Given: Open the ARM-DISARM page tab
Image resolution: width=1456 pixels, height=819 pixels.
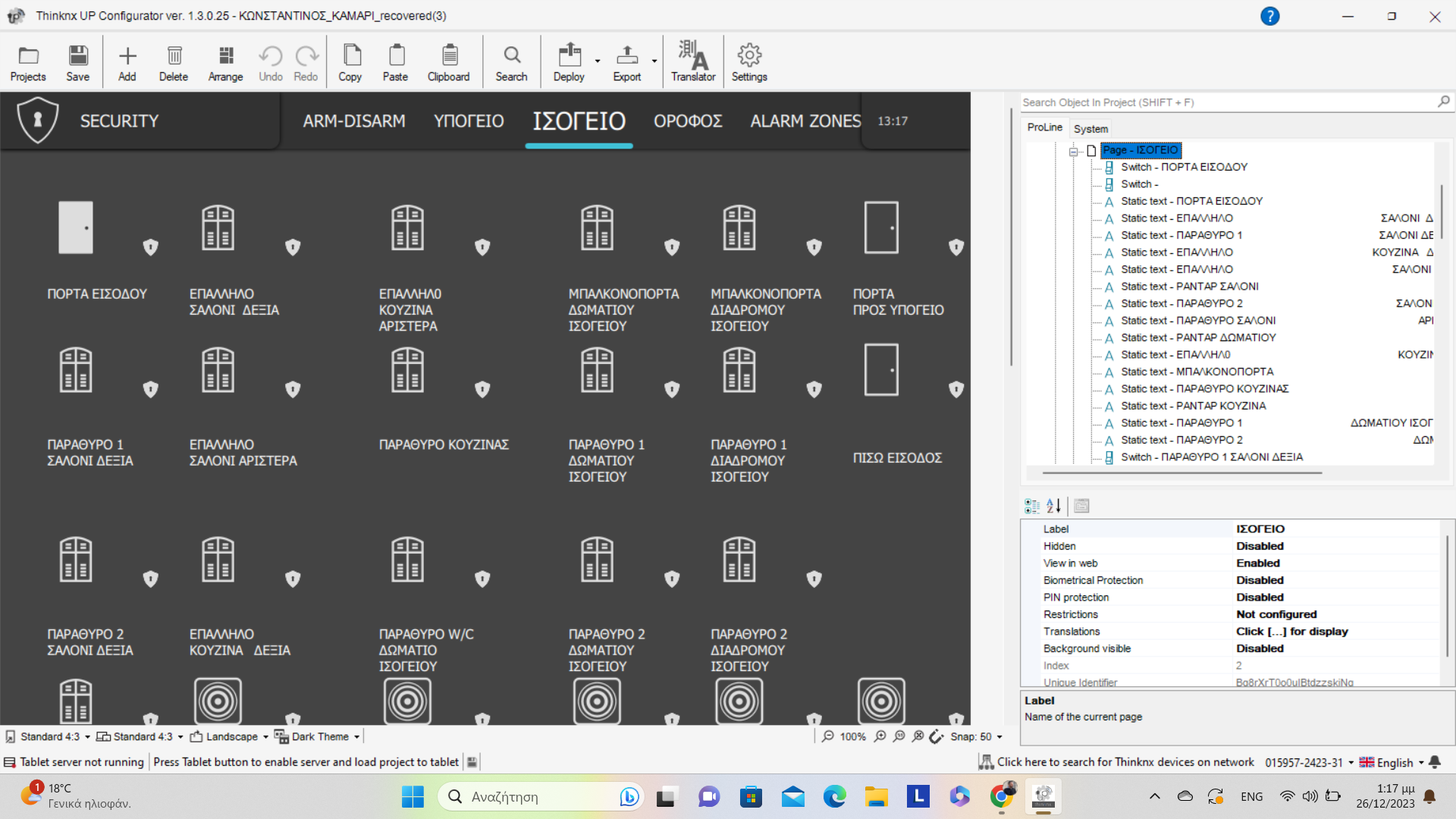Looking at the screenshot, I should coord(354,121).
